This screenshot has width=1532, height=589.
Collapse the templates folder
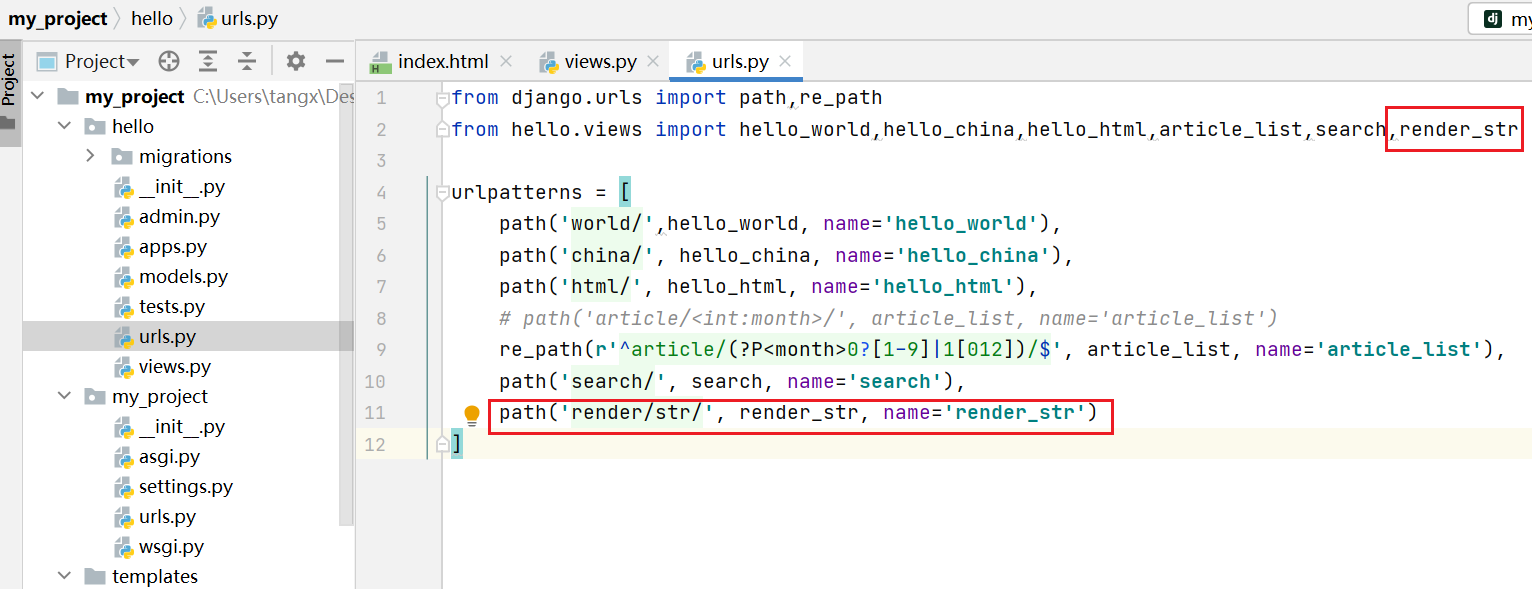click(64, 576)
